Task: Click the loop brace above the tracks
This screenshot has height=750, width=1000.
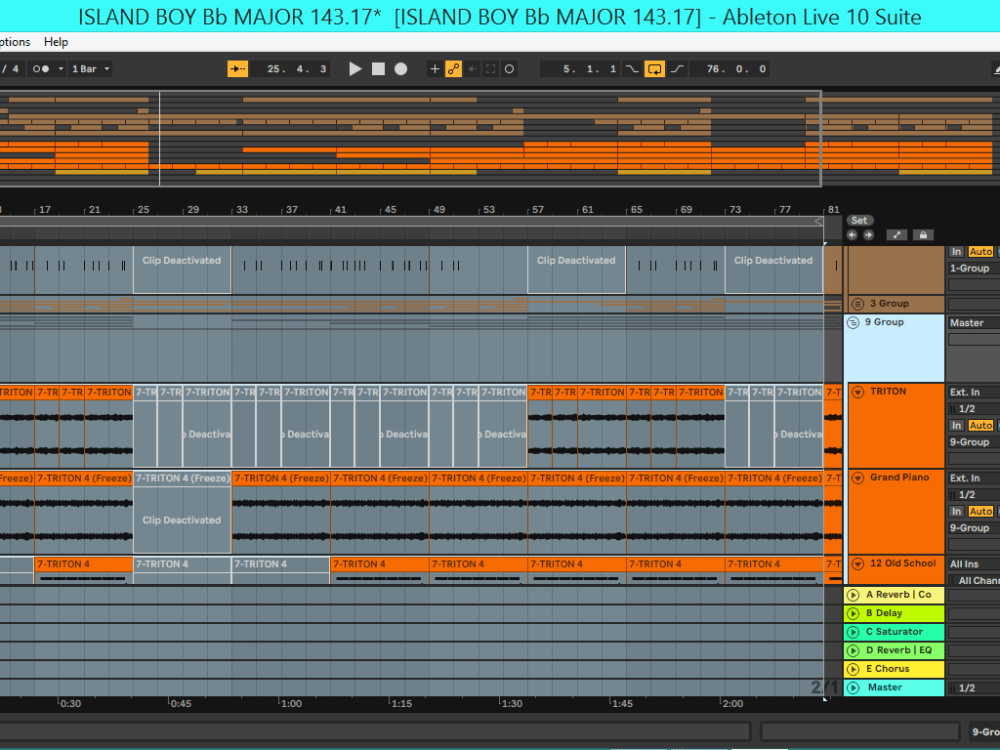Action: (x=411, y=221)
